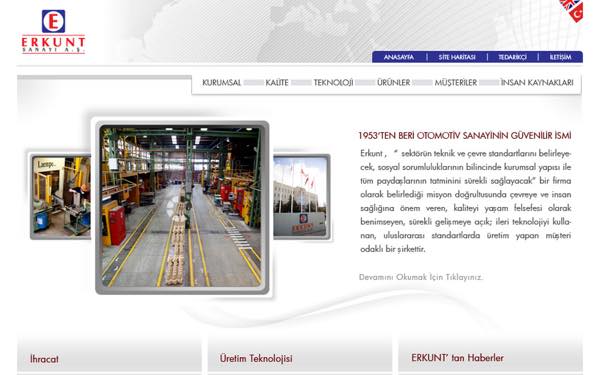Open the İLETİŞİM contact page
600x375 pixels.
click(x=560, y=57)
